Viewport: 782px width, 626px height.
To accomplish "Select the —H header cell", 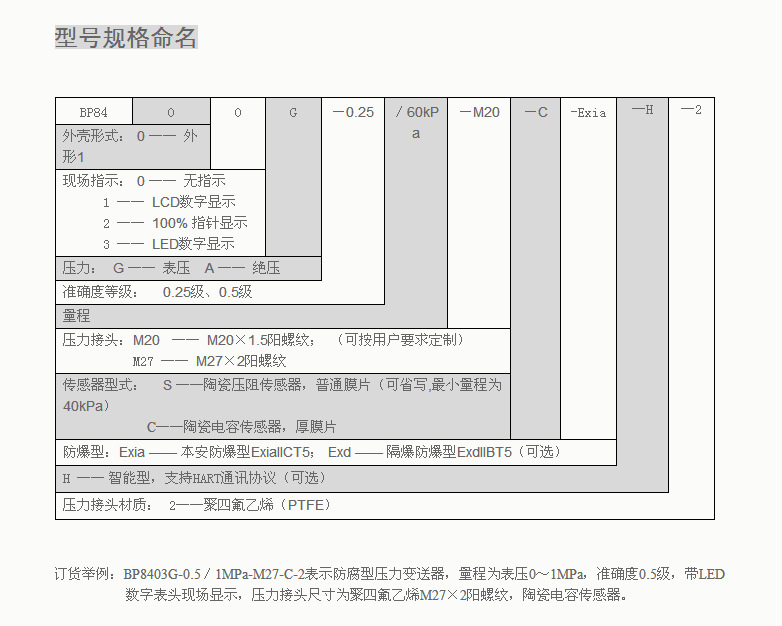I will (642, 110).
